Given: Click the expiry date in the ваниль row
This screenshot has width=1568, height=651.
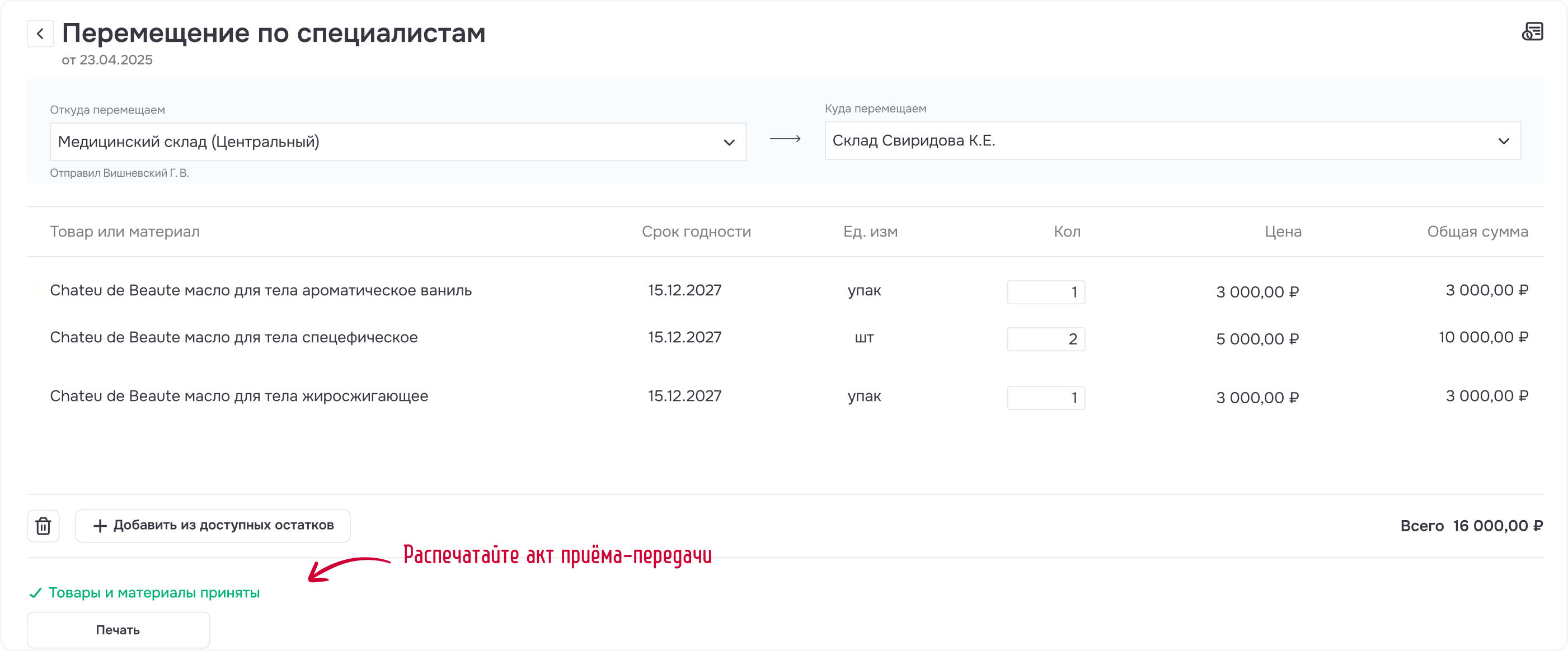Looking at the screenshot, I should point(685,290).
